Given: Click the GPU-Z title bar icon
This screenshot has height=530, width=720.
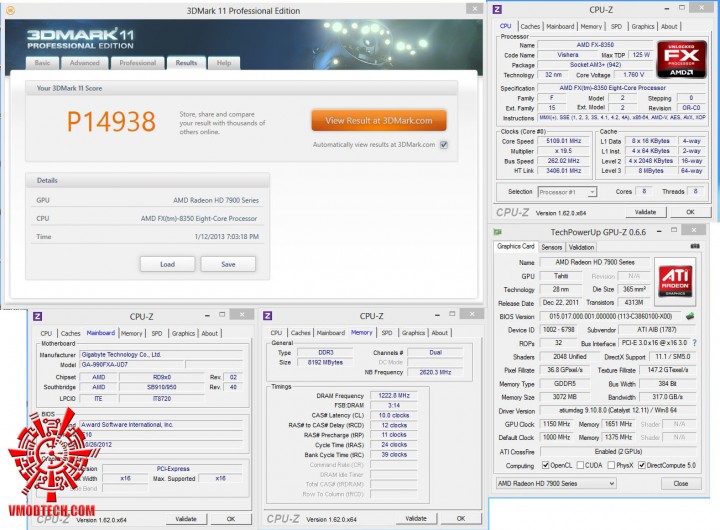Looking at the screenshot, I should pyautogui.click(x=497, y=232).
